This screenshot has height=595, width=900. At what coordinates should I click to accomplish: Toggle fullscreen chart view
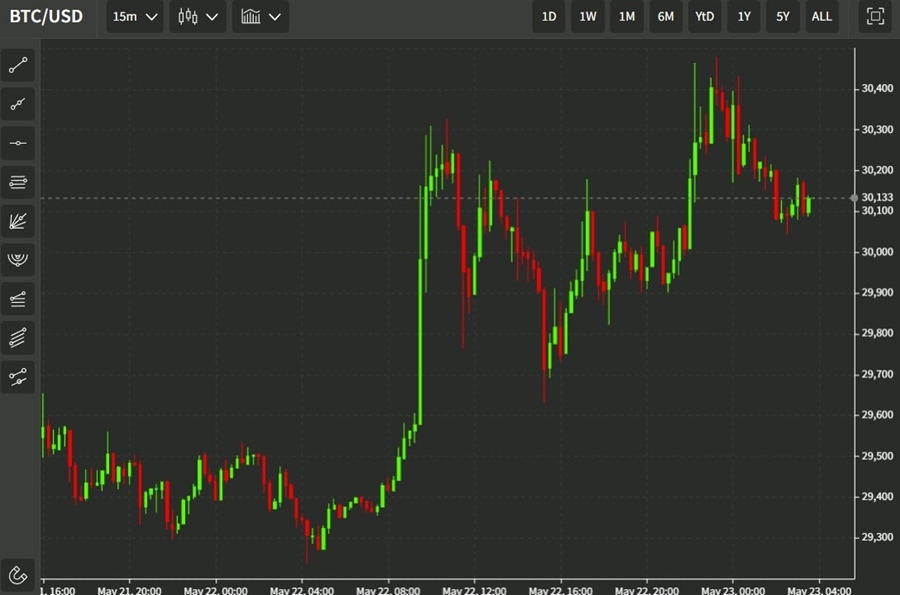875,17
